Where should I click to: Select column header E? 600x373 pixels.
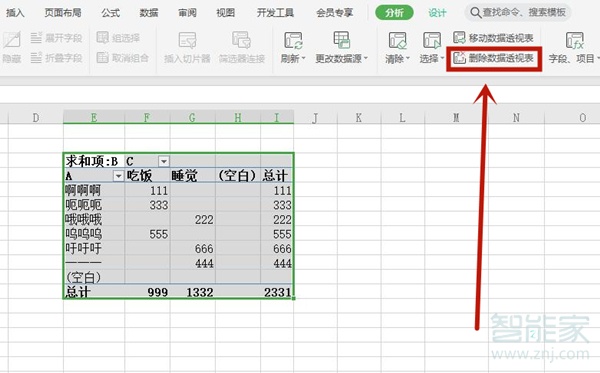click(94, 117)
